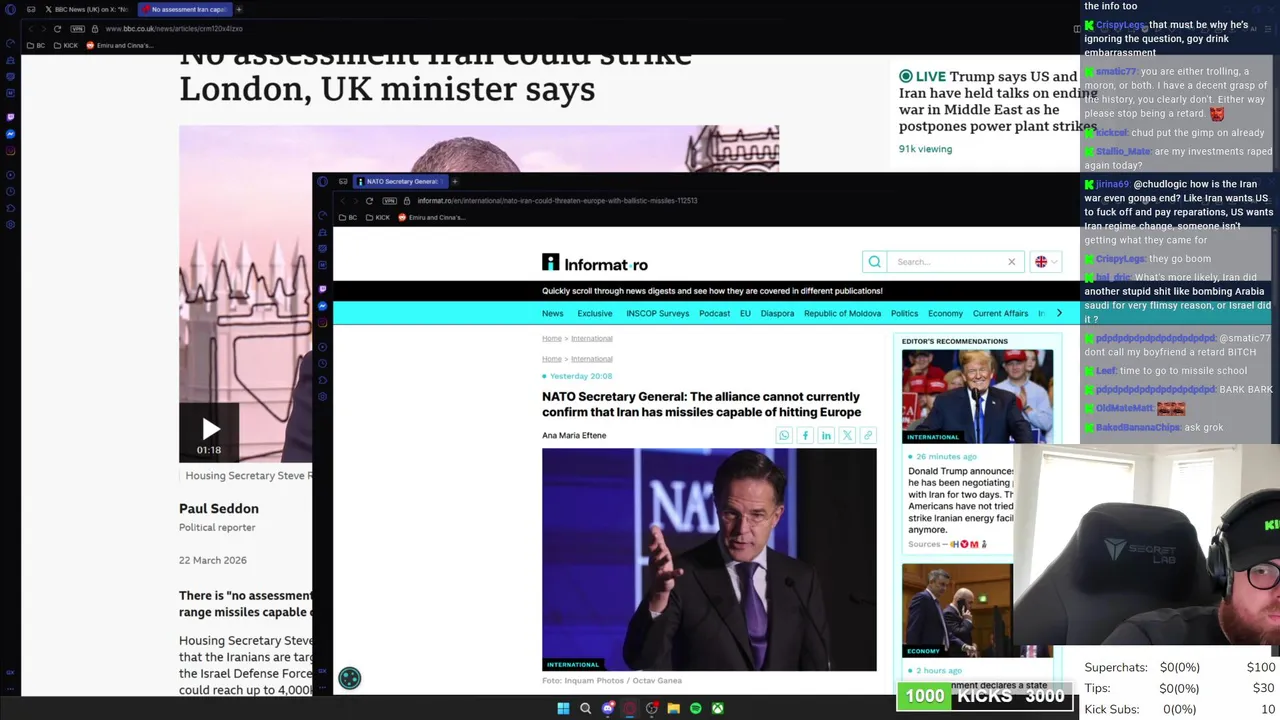This screenshot has height=720, width=1280.
Task: Expand Informat nav with right chevron
Action: (x=1059, y=313)
